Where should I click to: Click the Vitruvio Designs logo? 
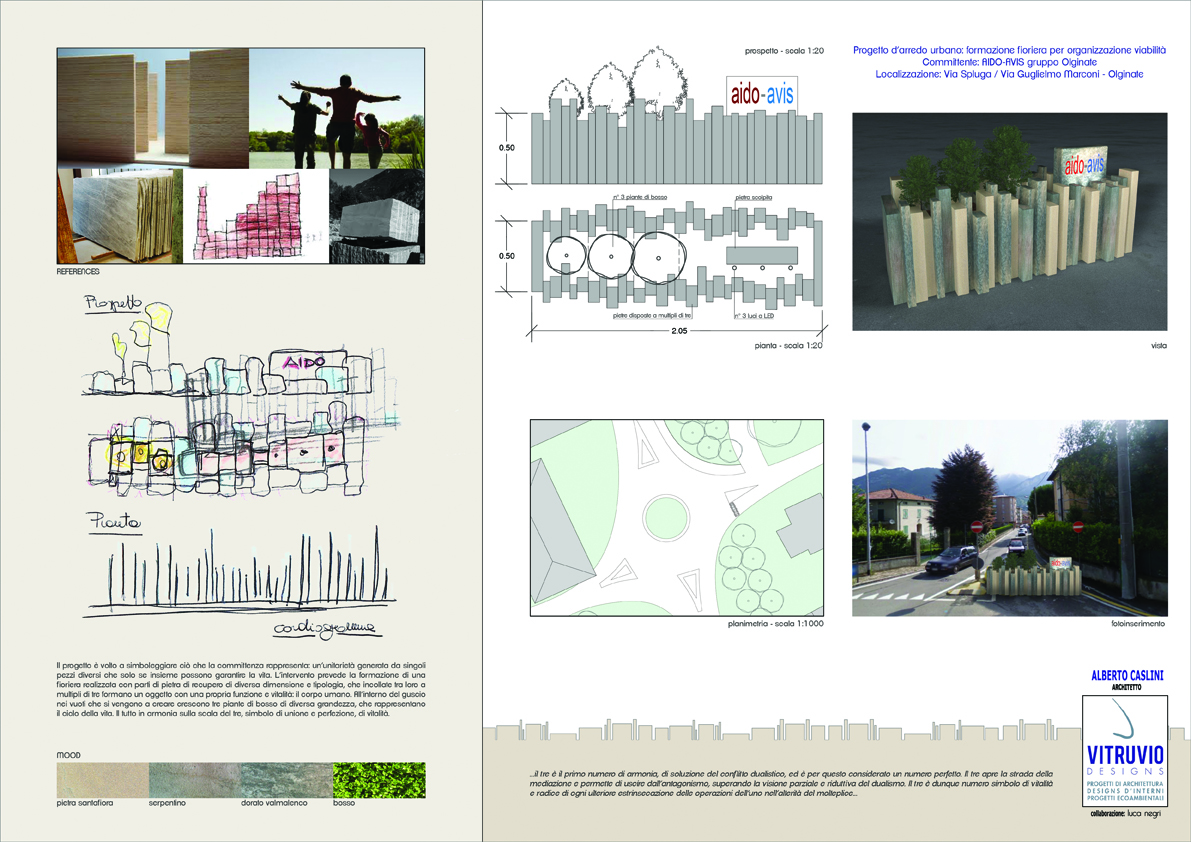click(x=1125, y=750)
